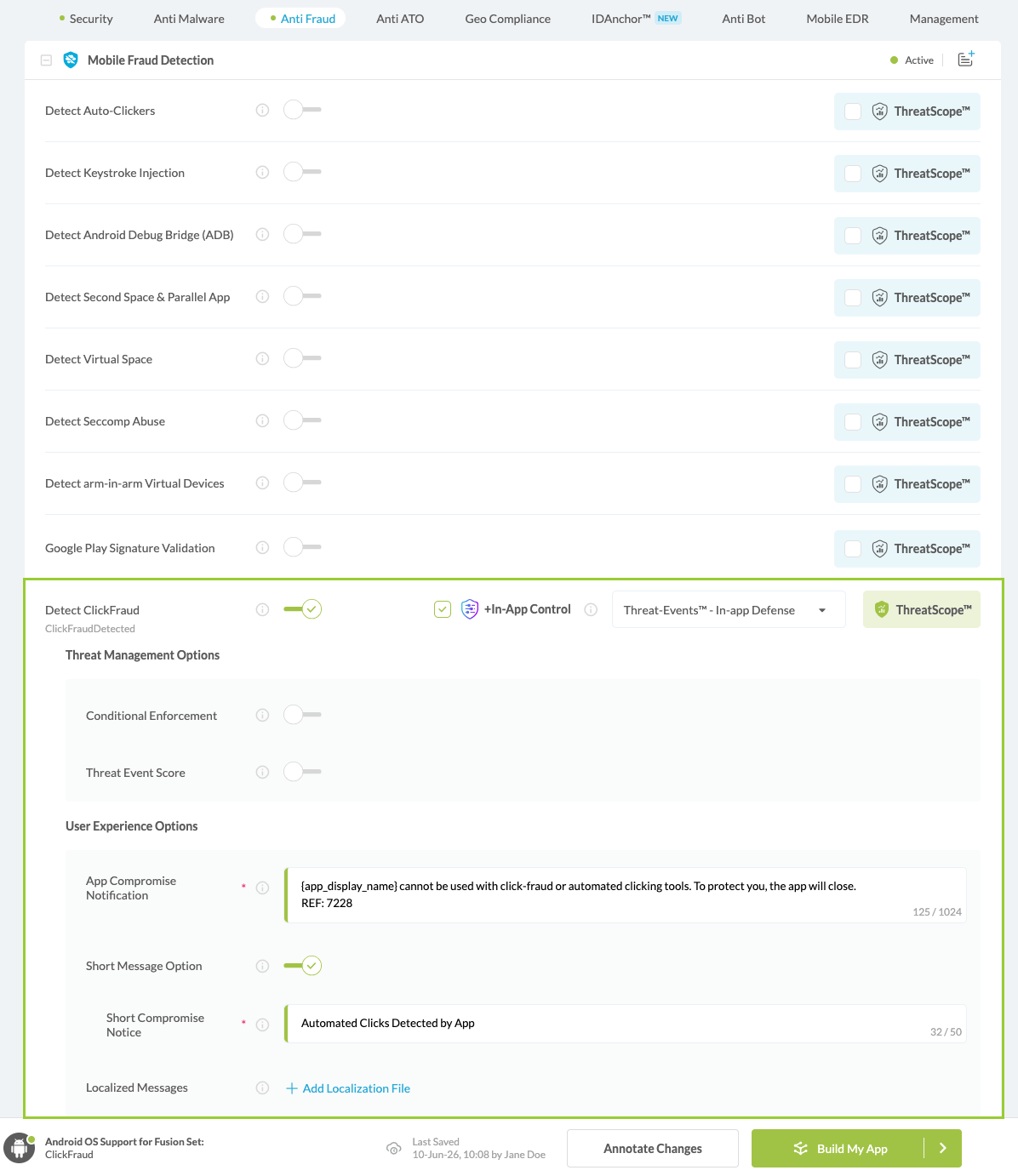Viewport: 1018px width, 1176px height.
Task: Show info for Detect Keystroke Injection
Action: 262,172
